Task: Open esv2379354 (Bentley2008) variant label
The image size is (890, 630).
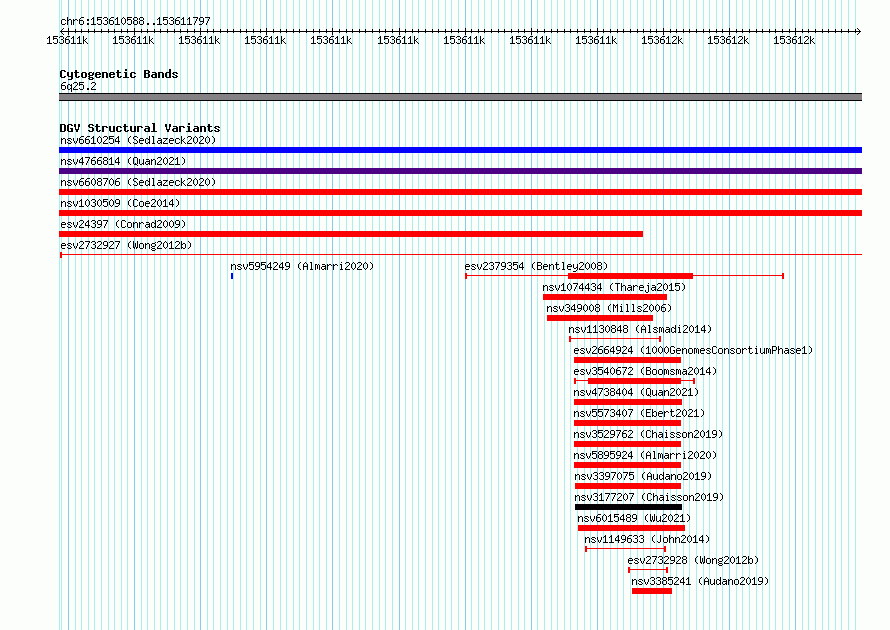Action: 536,266
